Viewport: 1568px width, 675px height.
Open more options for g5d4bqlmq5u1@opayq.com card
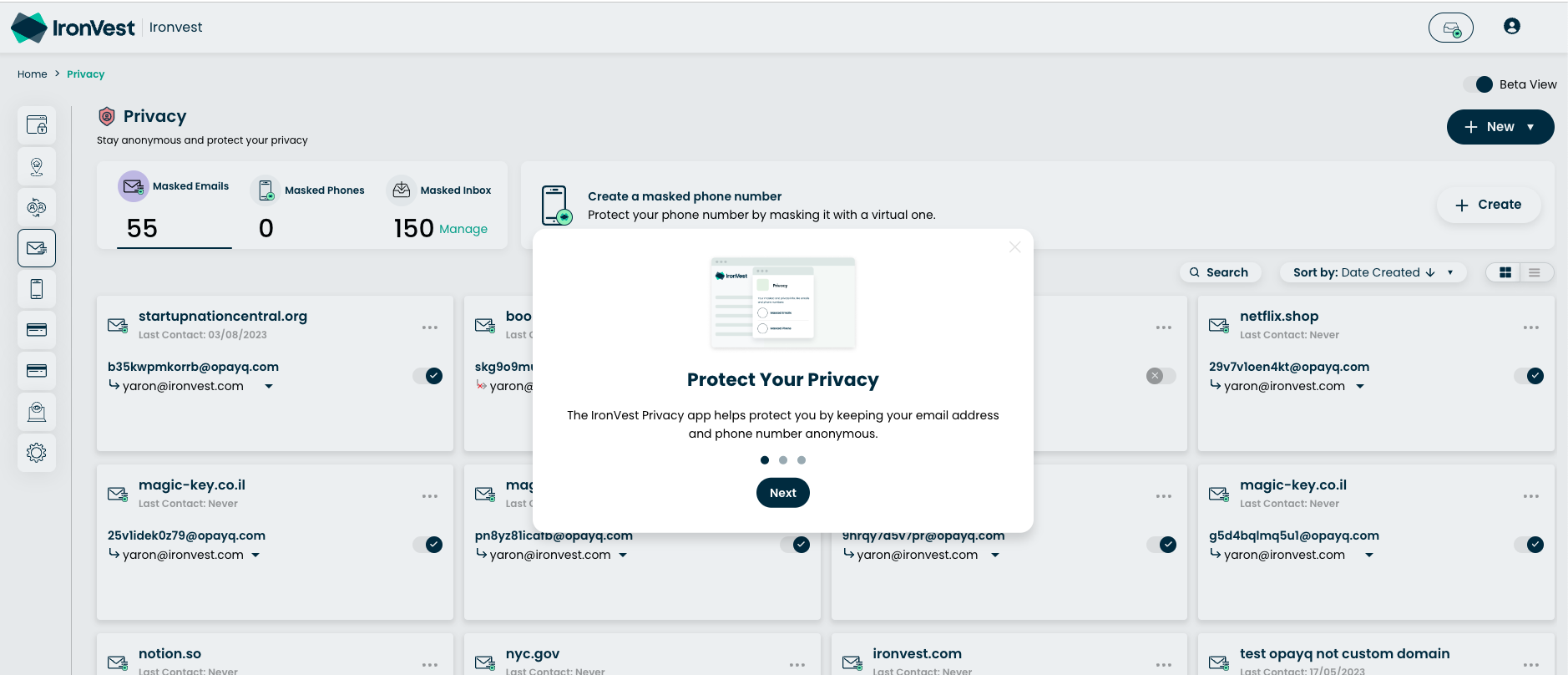(1531, 496)
